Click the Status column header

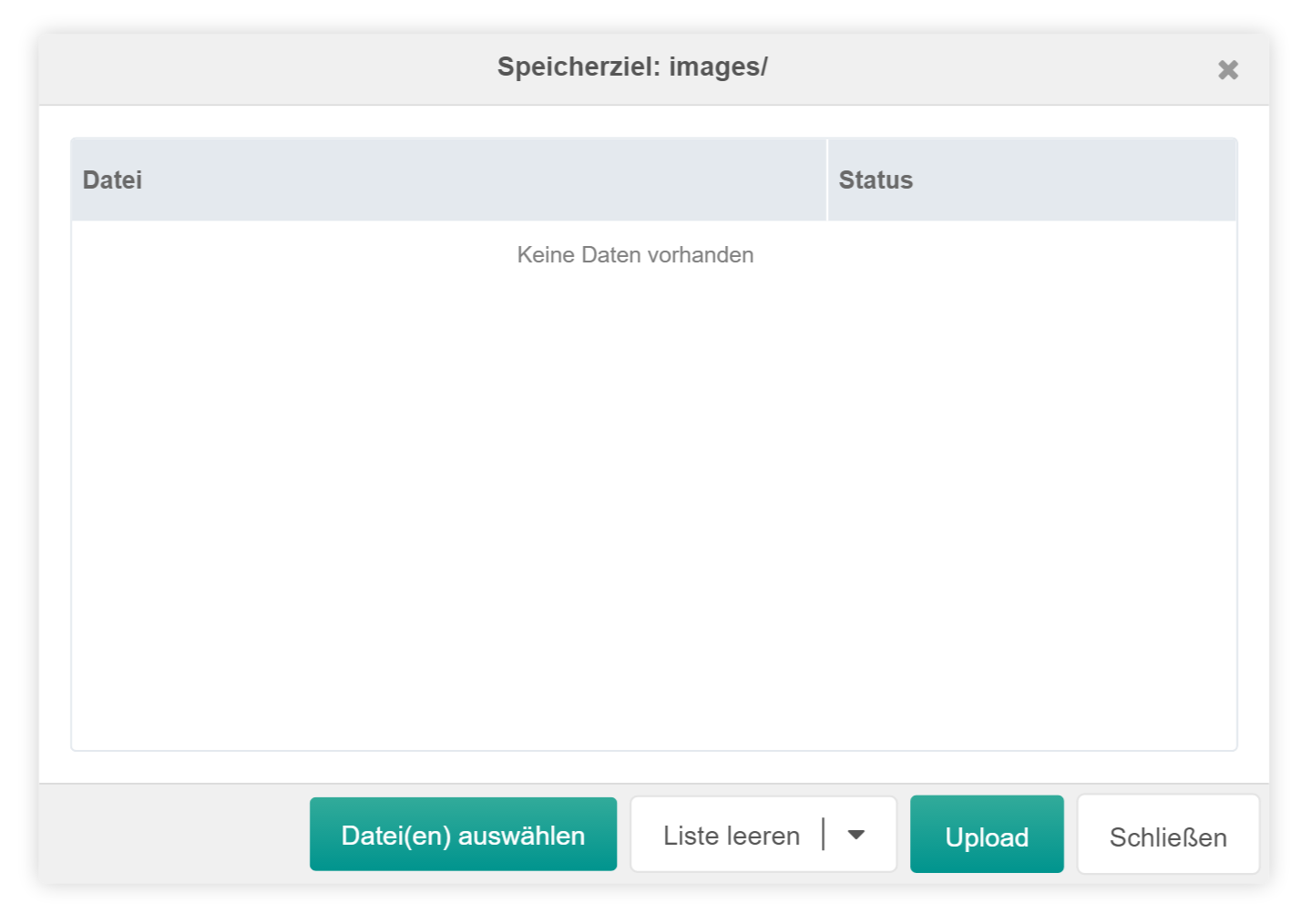click(875, 180)
